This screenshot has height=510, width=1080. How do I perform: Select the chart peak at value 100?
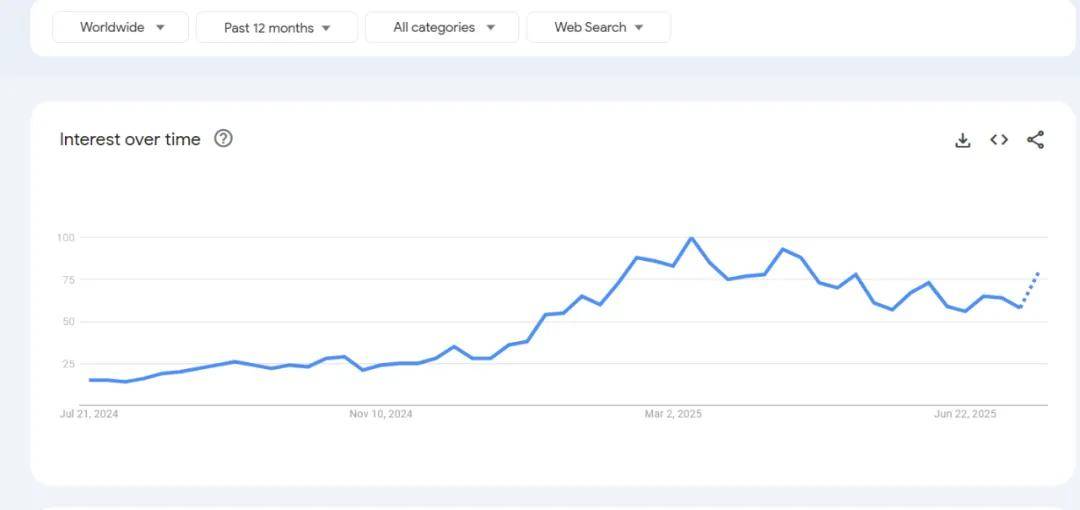692,238
